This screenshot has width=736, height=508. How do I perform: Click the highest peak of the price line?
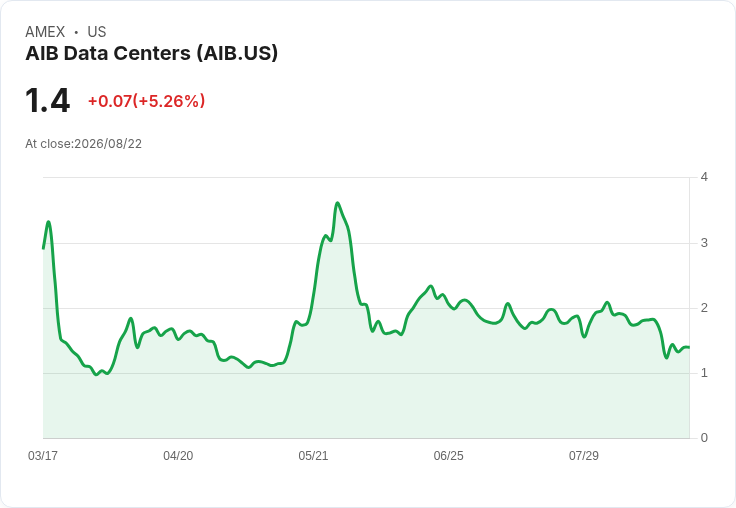(337, 203)
